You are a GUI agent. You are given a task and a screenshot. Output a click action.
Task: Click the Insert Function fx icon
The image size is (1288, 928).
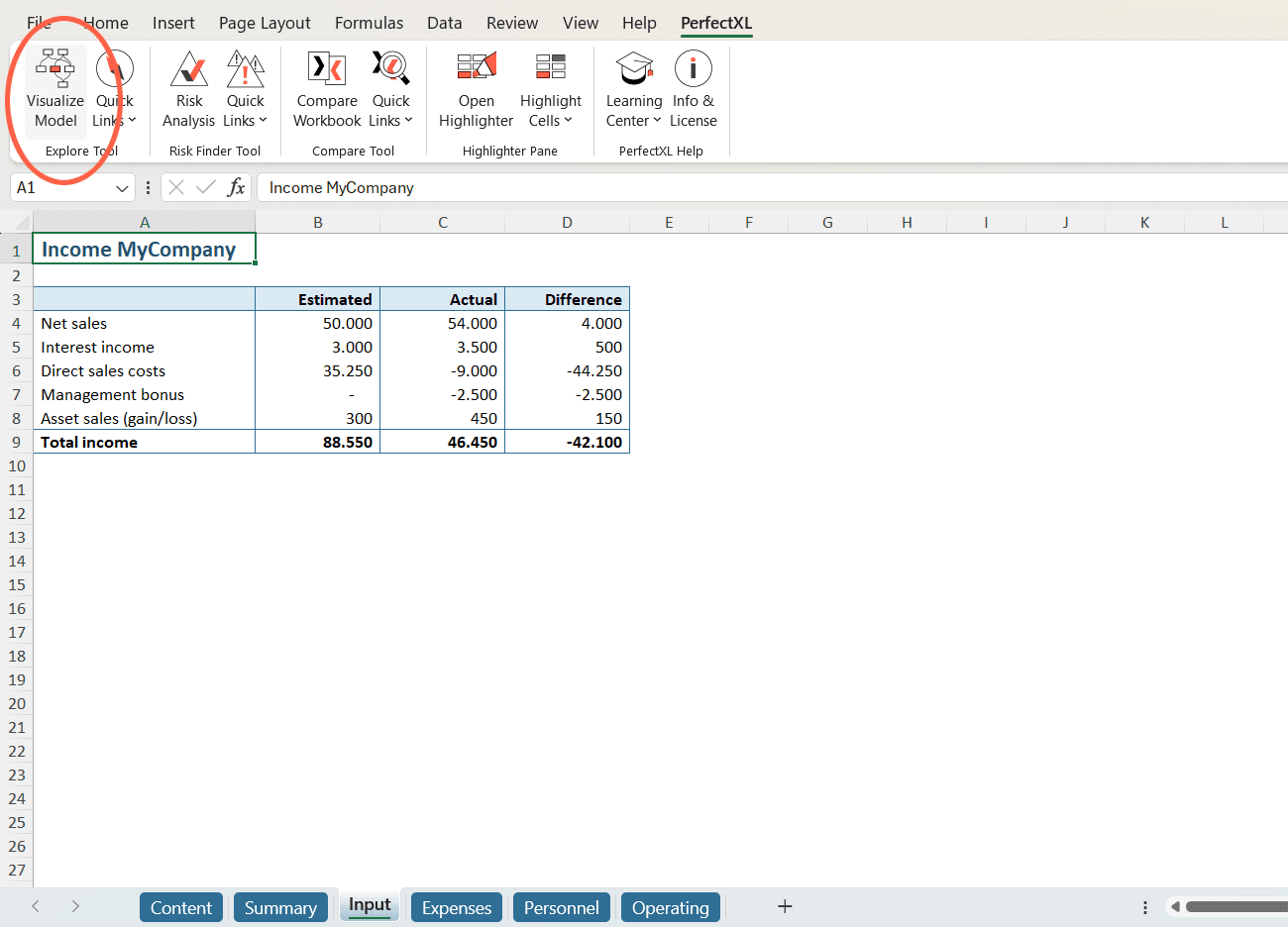[236, 187]
